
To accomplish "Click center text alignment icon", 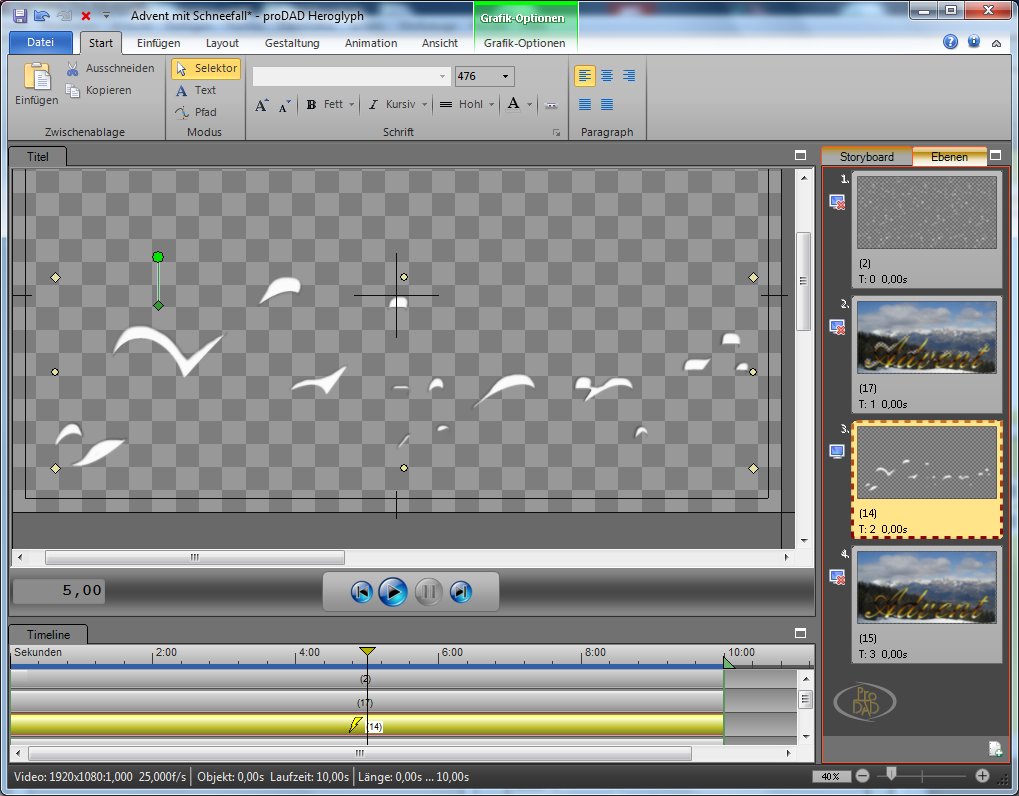I will point(606,76).
